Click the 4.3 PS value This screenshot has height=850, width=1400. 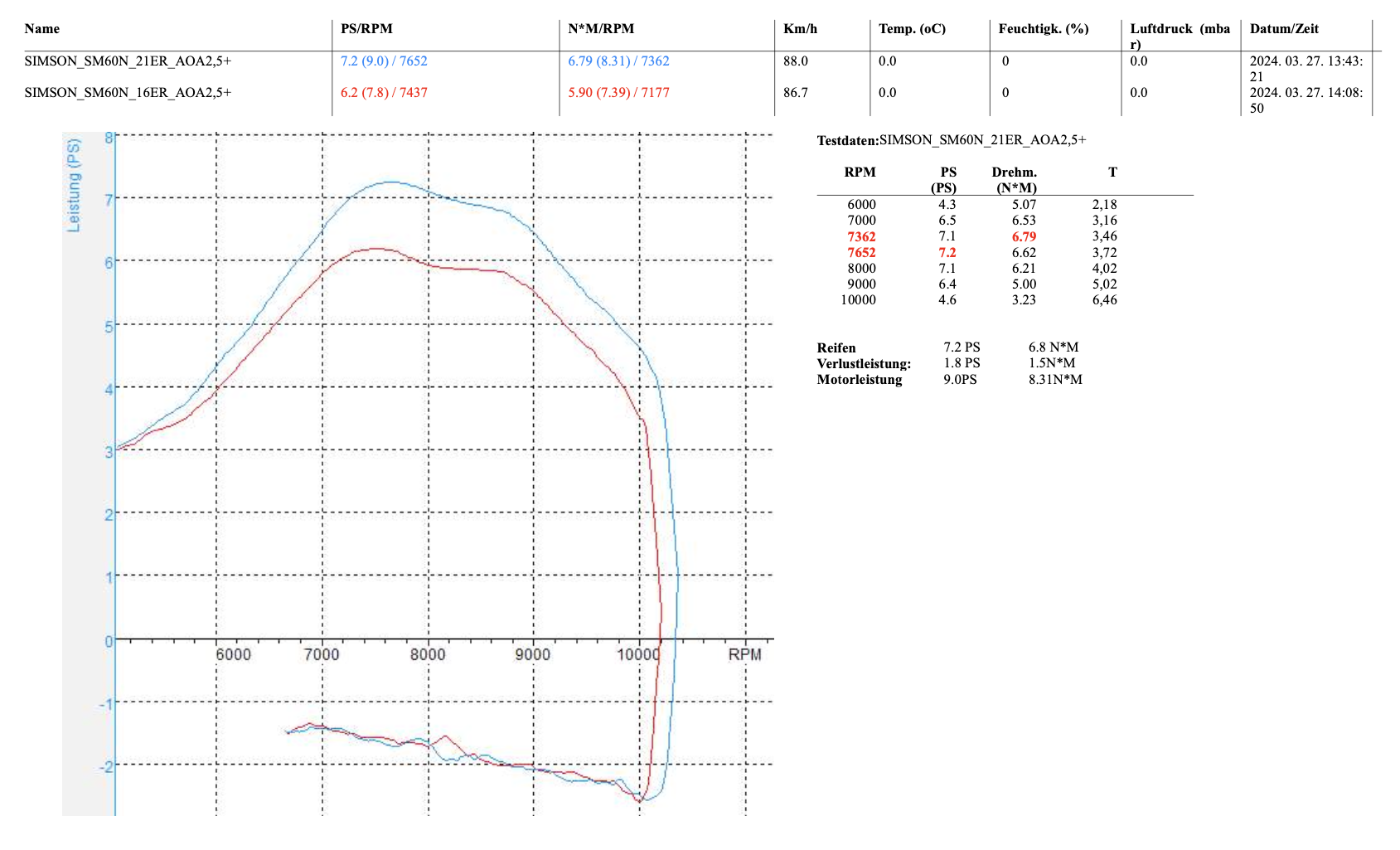click(x=947, y=205)
